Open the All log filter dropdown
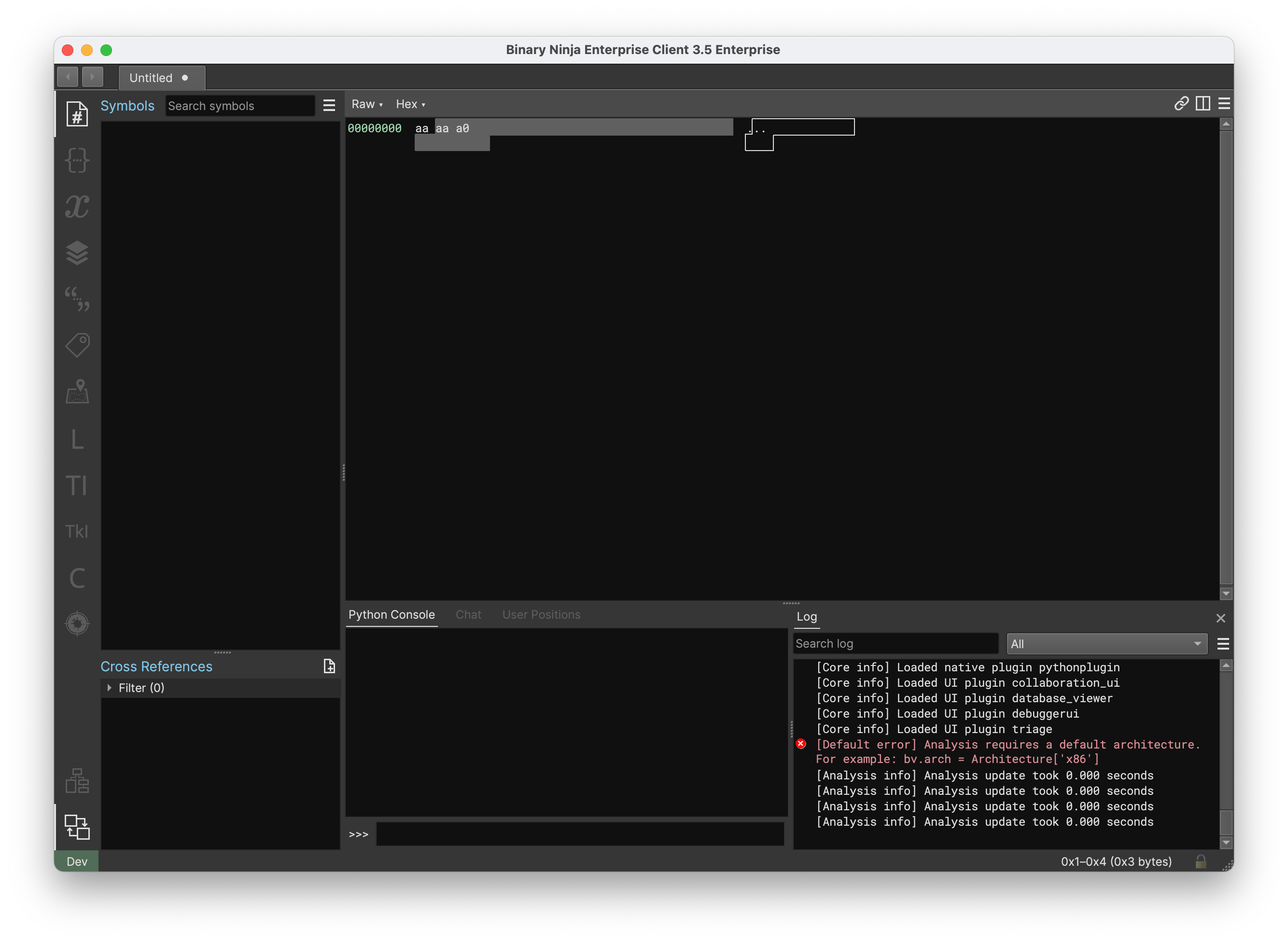Image resolution: width=1288 pixels, height=943 pixels. coord(1106,643)
